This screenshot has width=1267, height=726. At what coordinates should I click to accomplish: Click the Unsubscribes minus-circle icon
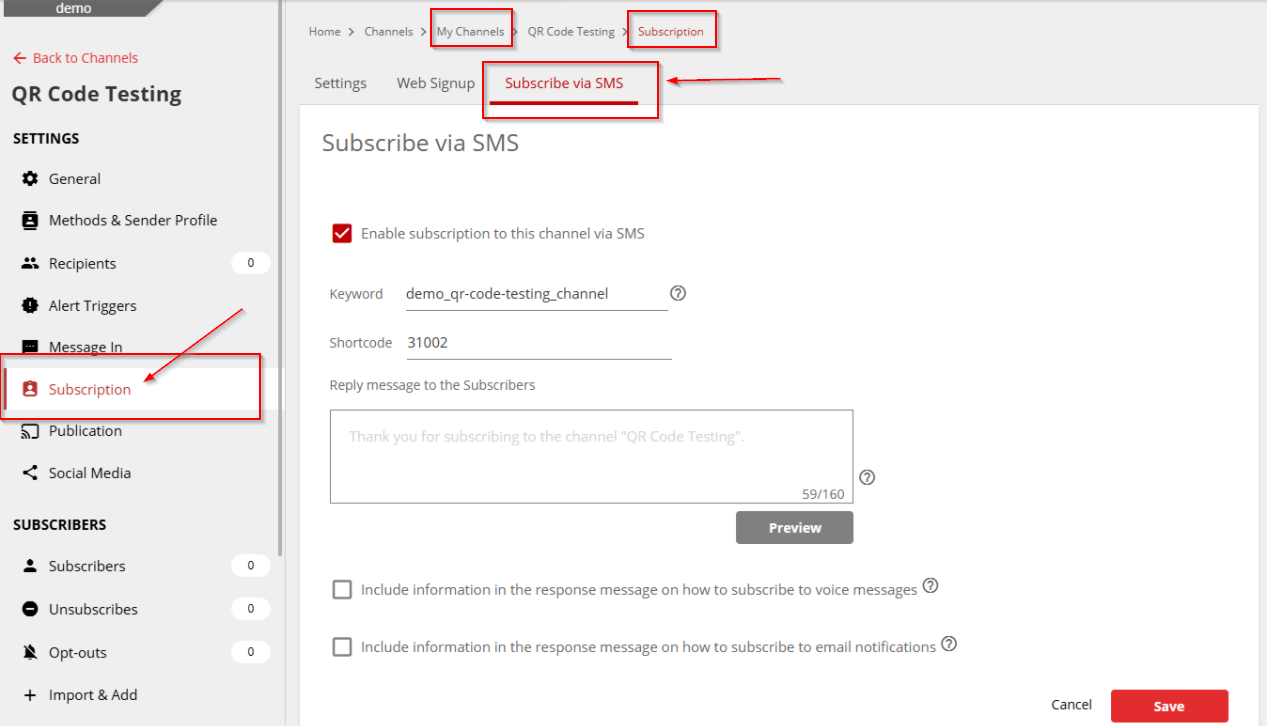coord(30,609)
